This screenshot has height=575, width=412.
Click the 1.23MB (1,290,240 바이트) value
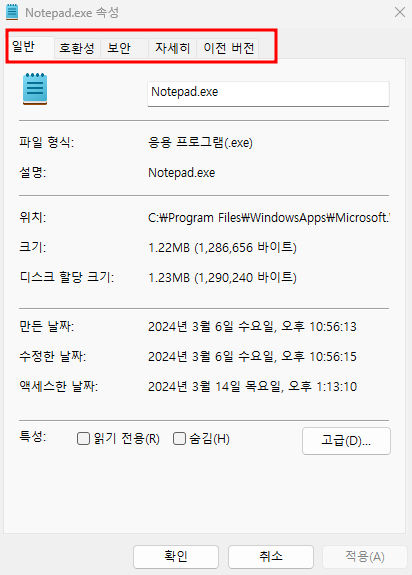(222, 278)
